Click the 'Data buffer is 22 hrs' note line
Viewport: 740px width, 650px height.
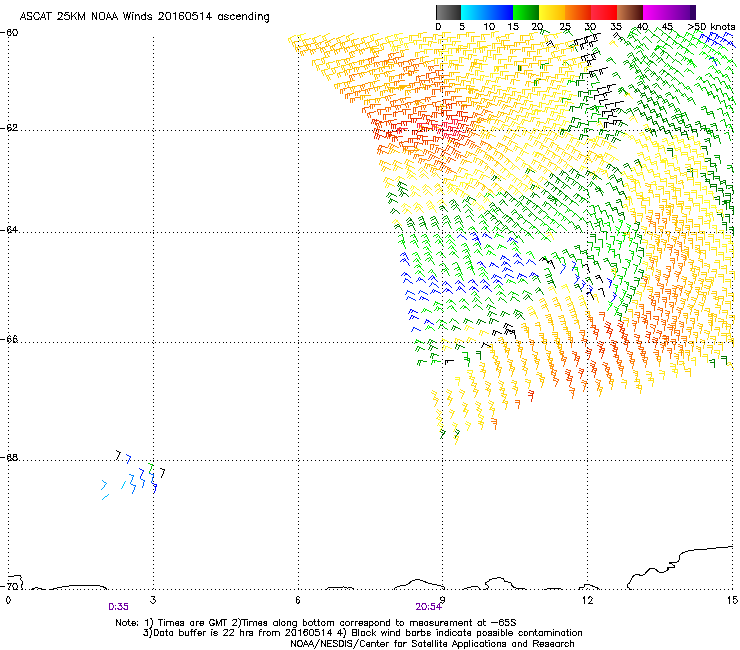[362, 633]
